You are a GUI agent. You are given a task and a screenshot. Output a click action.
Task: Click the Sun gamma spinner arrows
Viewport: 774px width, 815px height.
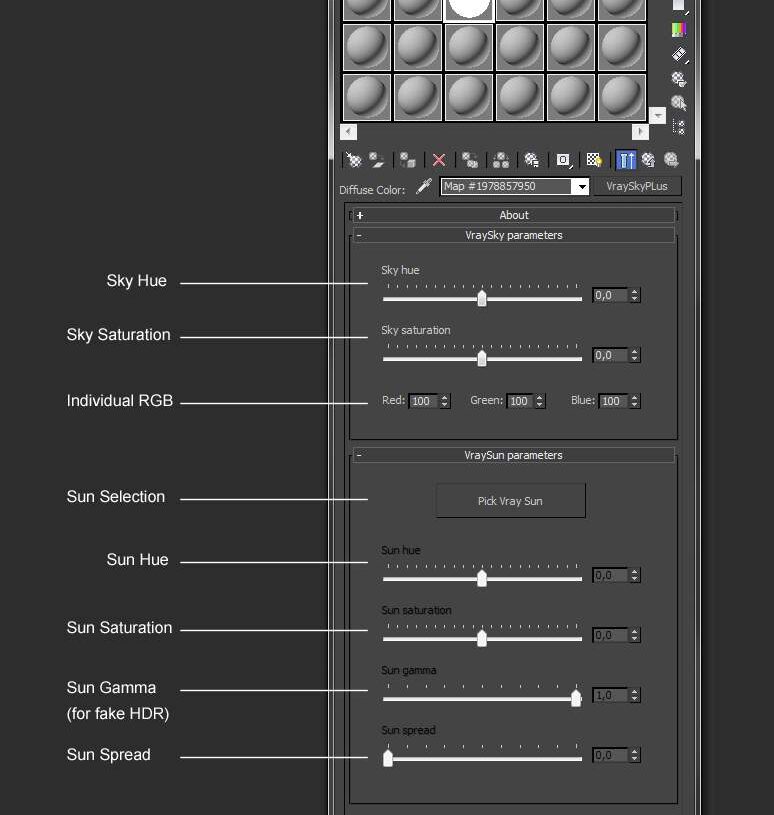tap(634, 695)
